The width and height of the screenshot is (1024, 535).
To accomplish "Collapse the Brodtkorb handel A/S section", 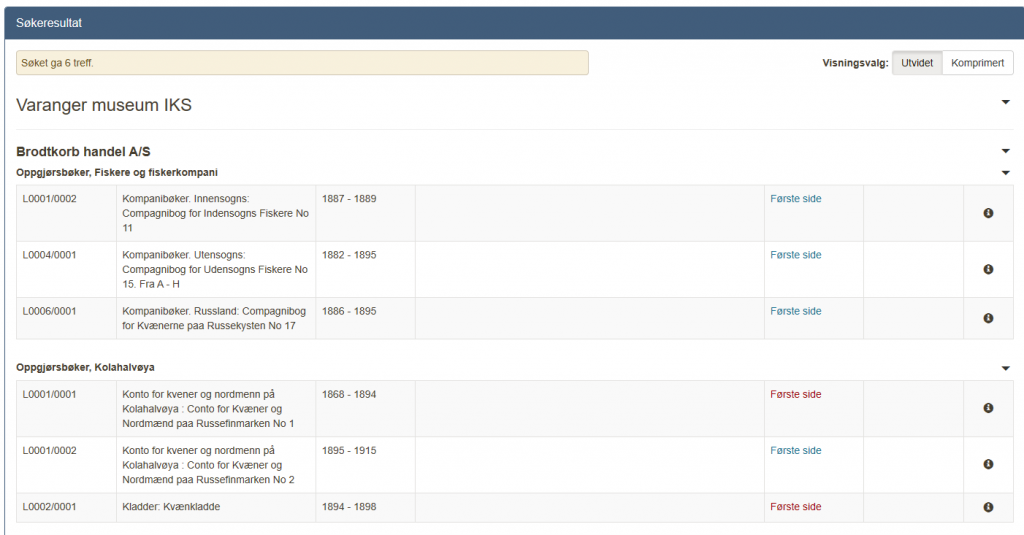I will click(1006, 152).
